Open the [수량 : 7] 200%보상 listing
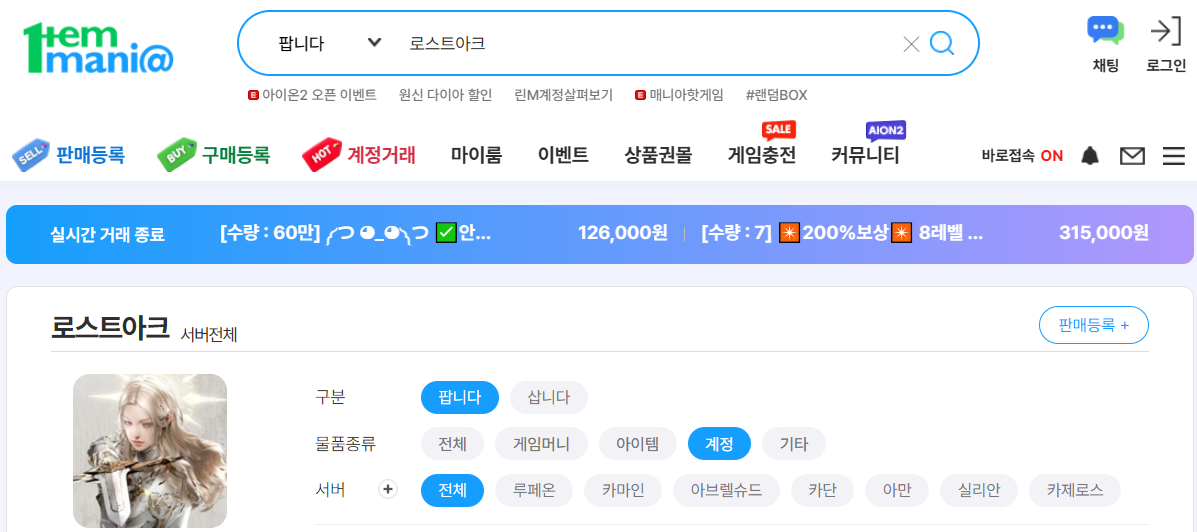 842,234
